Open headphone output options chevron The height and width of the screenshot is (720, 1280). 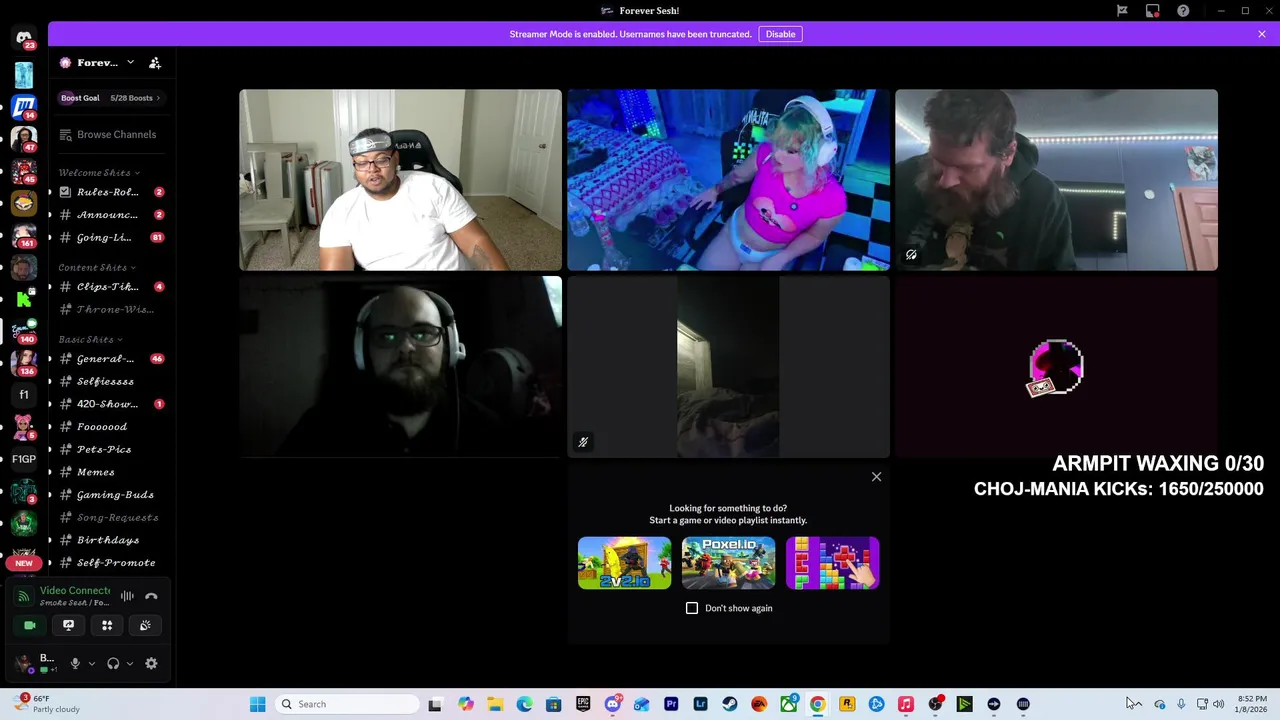coord(130,663)
